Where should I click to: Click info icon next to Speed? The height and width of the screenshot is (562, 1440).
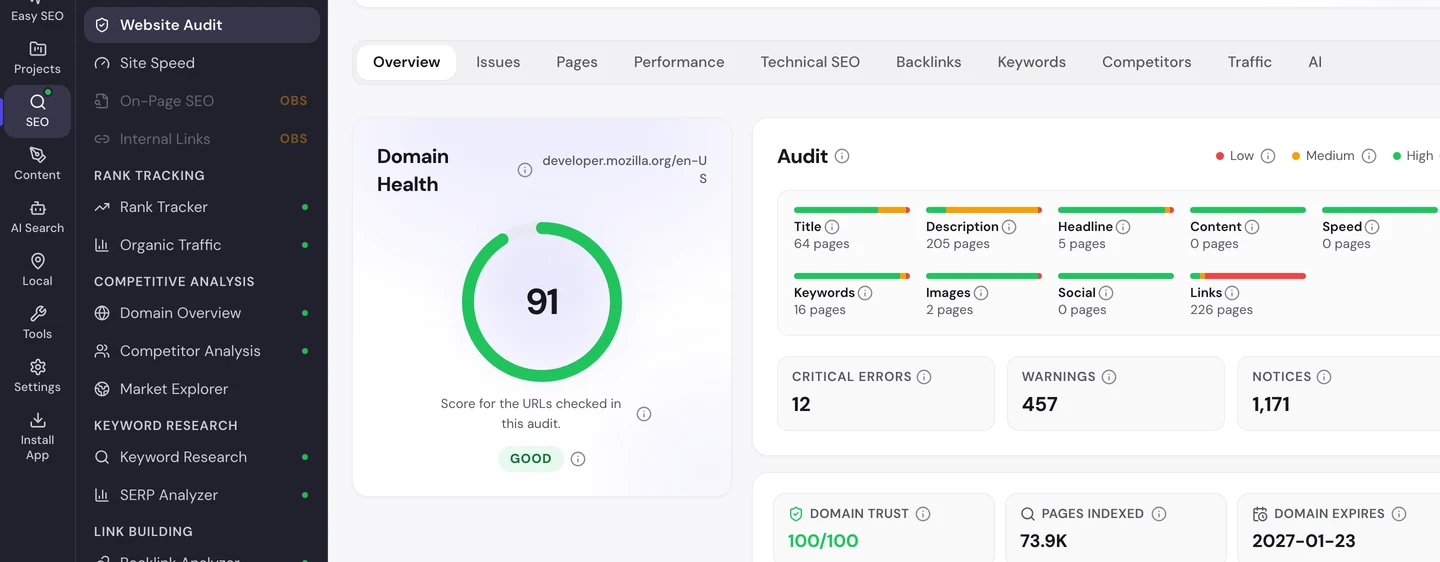click(1372, 227)
